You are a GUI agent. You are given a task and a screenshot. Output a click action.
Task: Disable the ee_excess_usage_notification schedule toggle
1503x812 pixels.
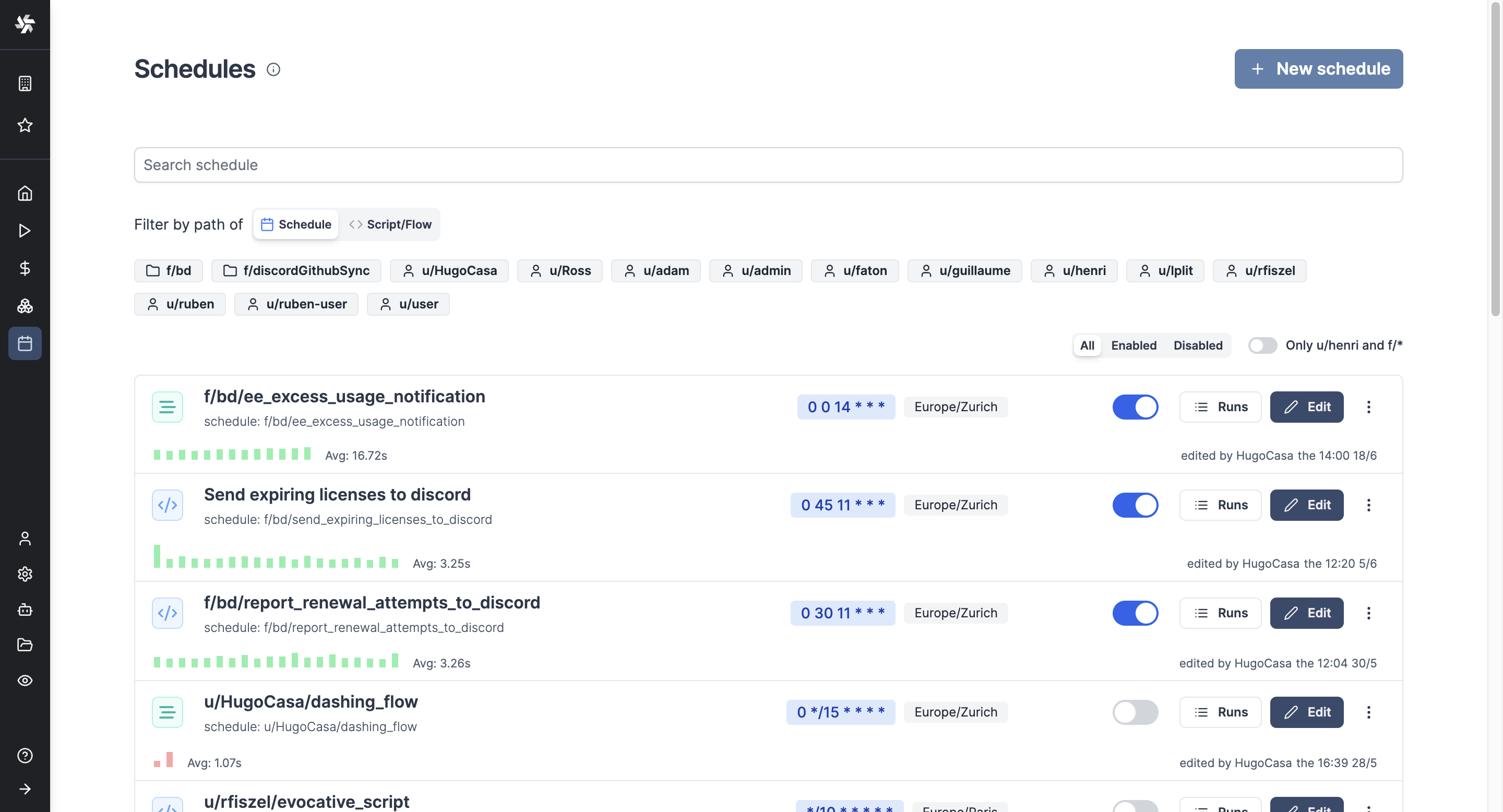[1135, 407]
